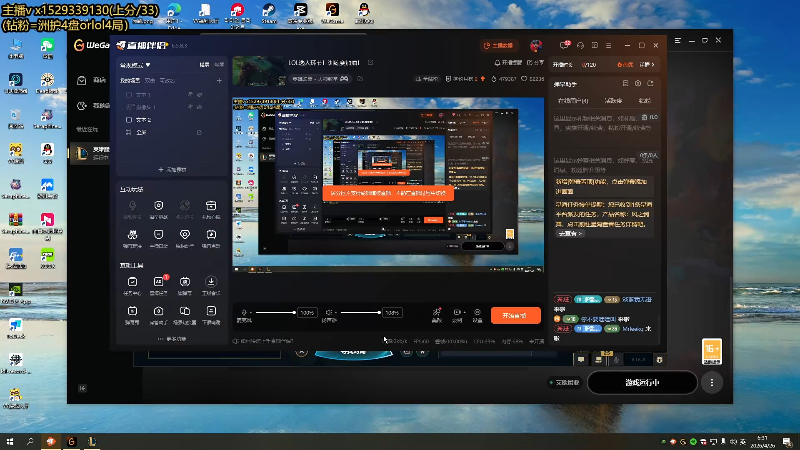Image resolution: width=800 pixels, height=450 pixels.
Task: Edit the game category tag with its pencil icon
Action: [360, 79]
